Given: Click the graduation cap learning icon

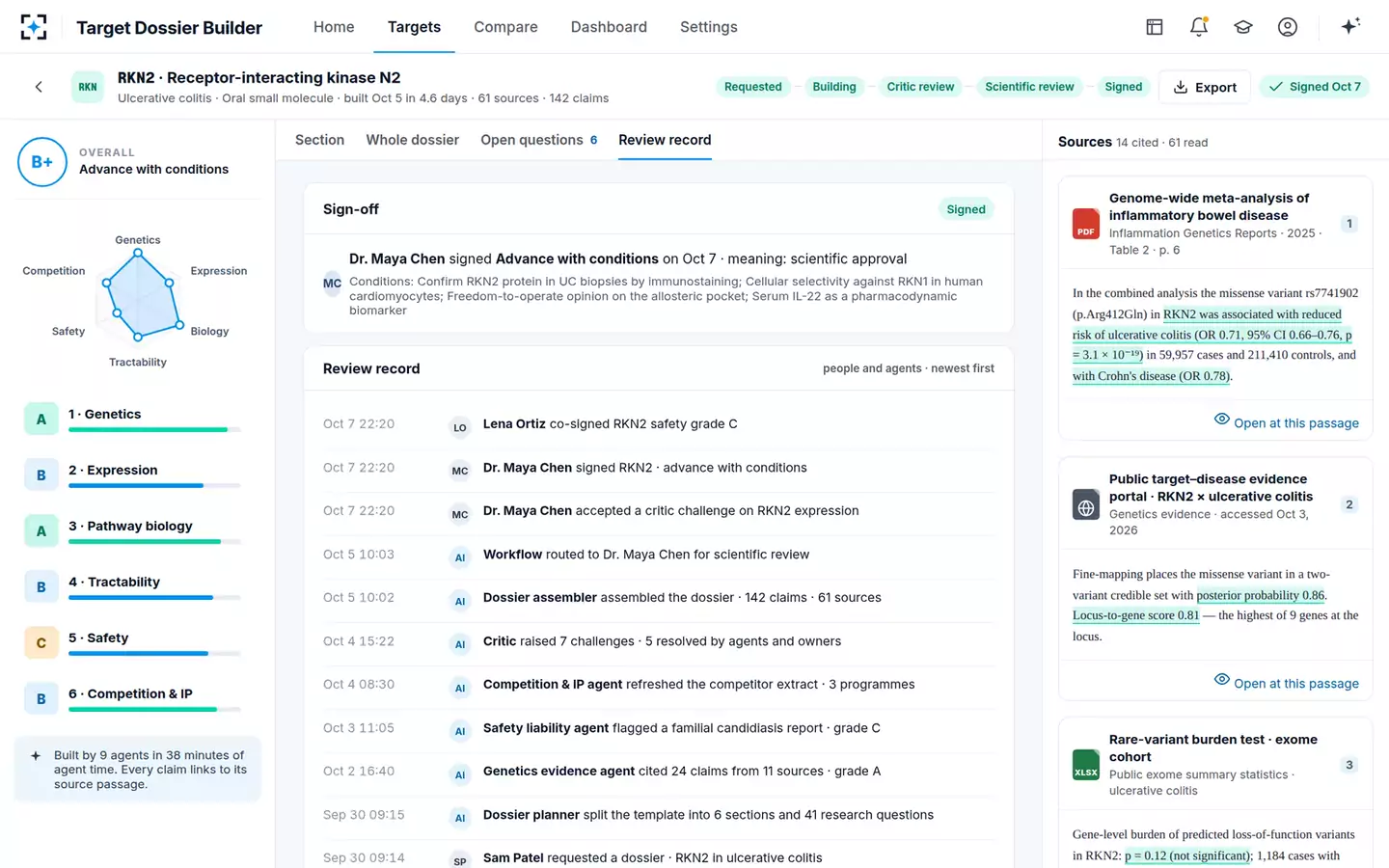Looking at the screenshot, I should (x=1243, y=27).
